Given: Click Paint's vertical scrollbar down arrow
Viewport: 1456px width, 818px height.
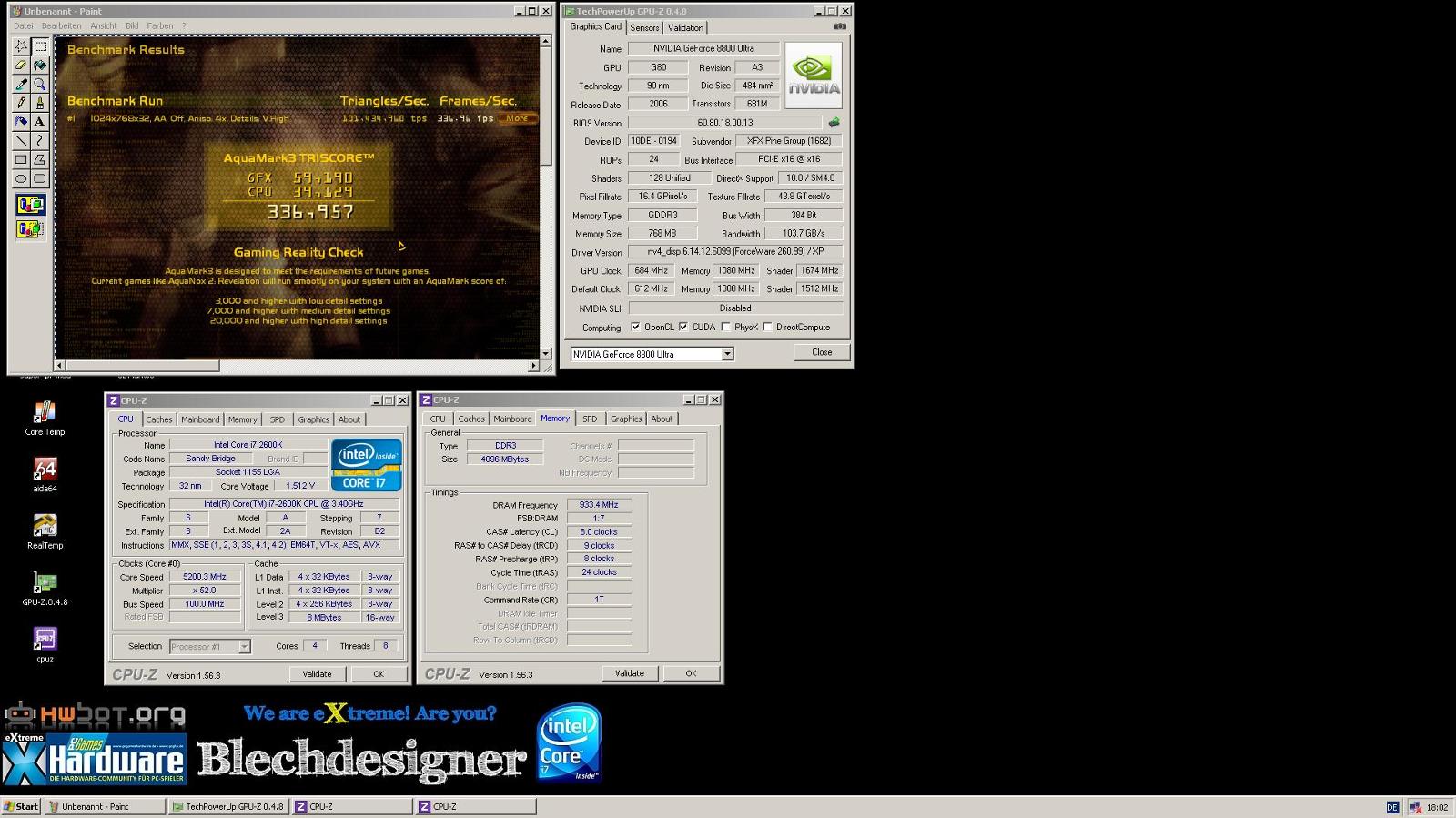Looking at the screenshot, I should [545, 353].
